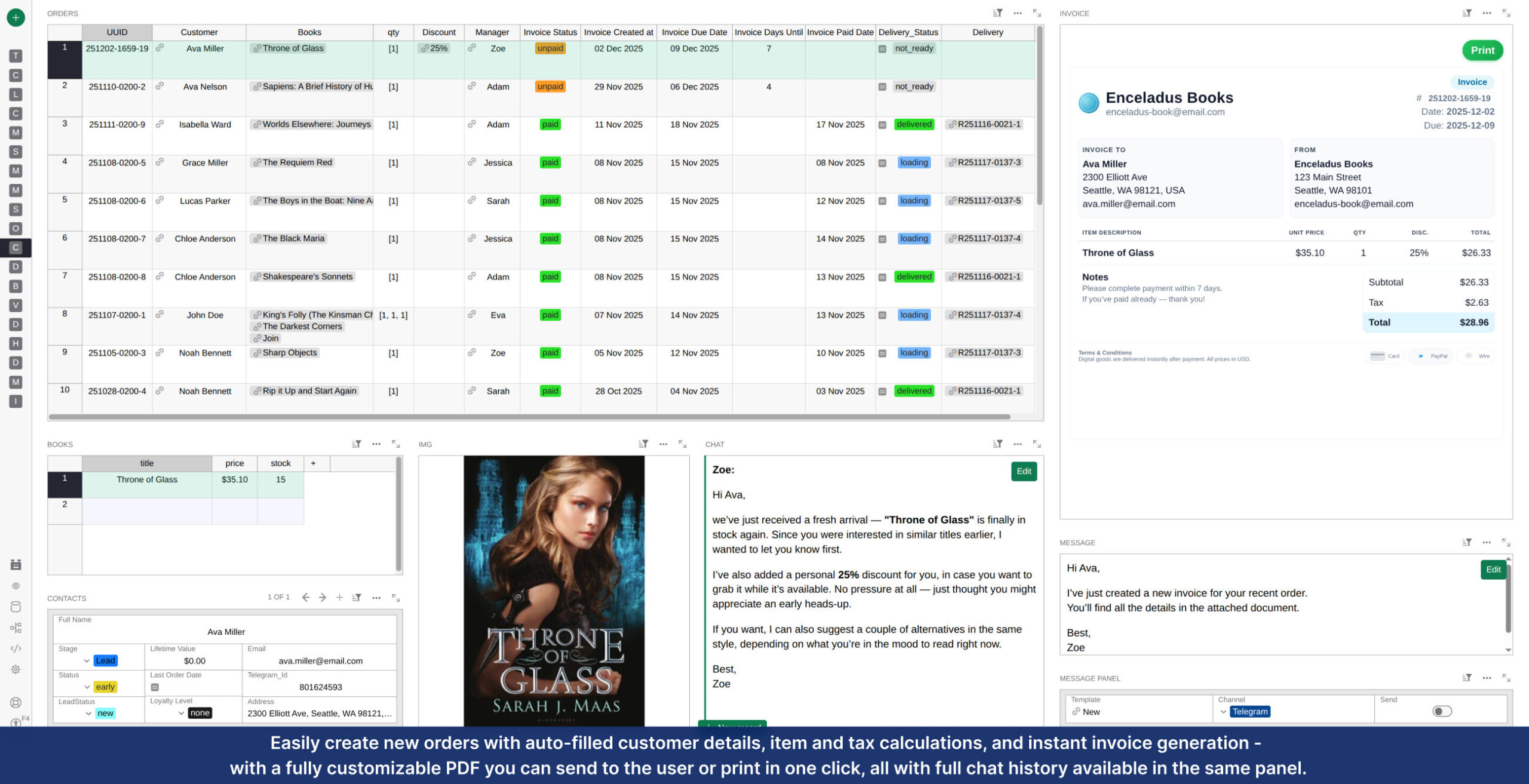Click the robot assistant sidebar icon

pyautogui.click(x=16, y=564)
